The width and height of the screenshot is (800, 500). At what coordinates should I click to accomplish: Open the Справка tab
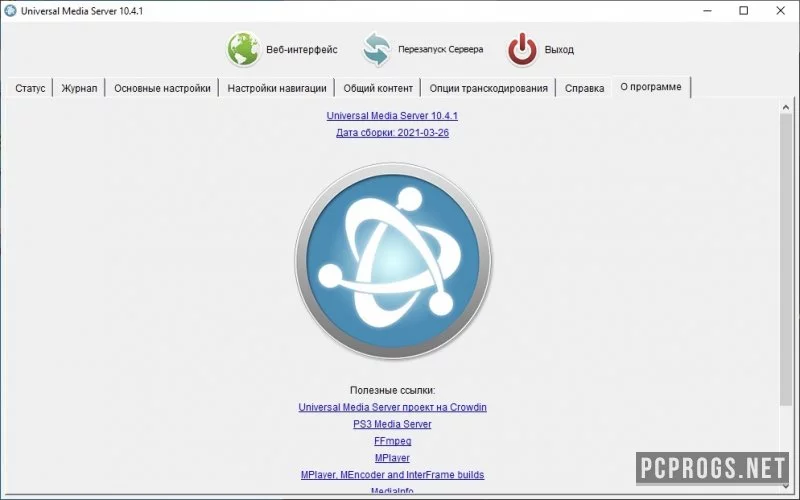[584, 88]
